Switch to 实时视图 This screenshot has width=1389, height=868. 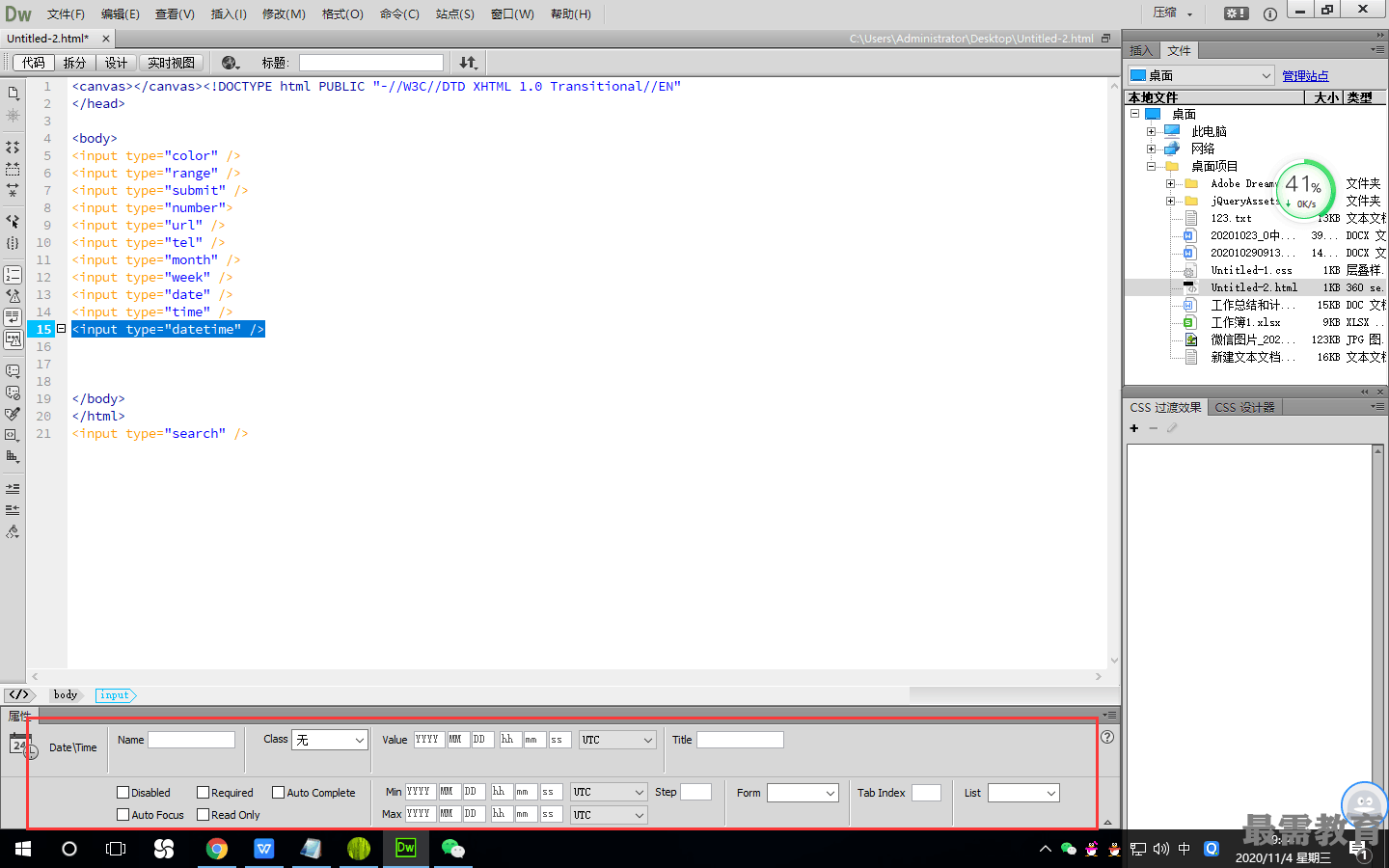click(x=171, y=63)
